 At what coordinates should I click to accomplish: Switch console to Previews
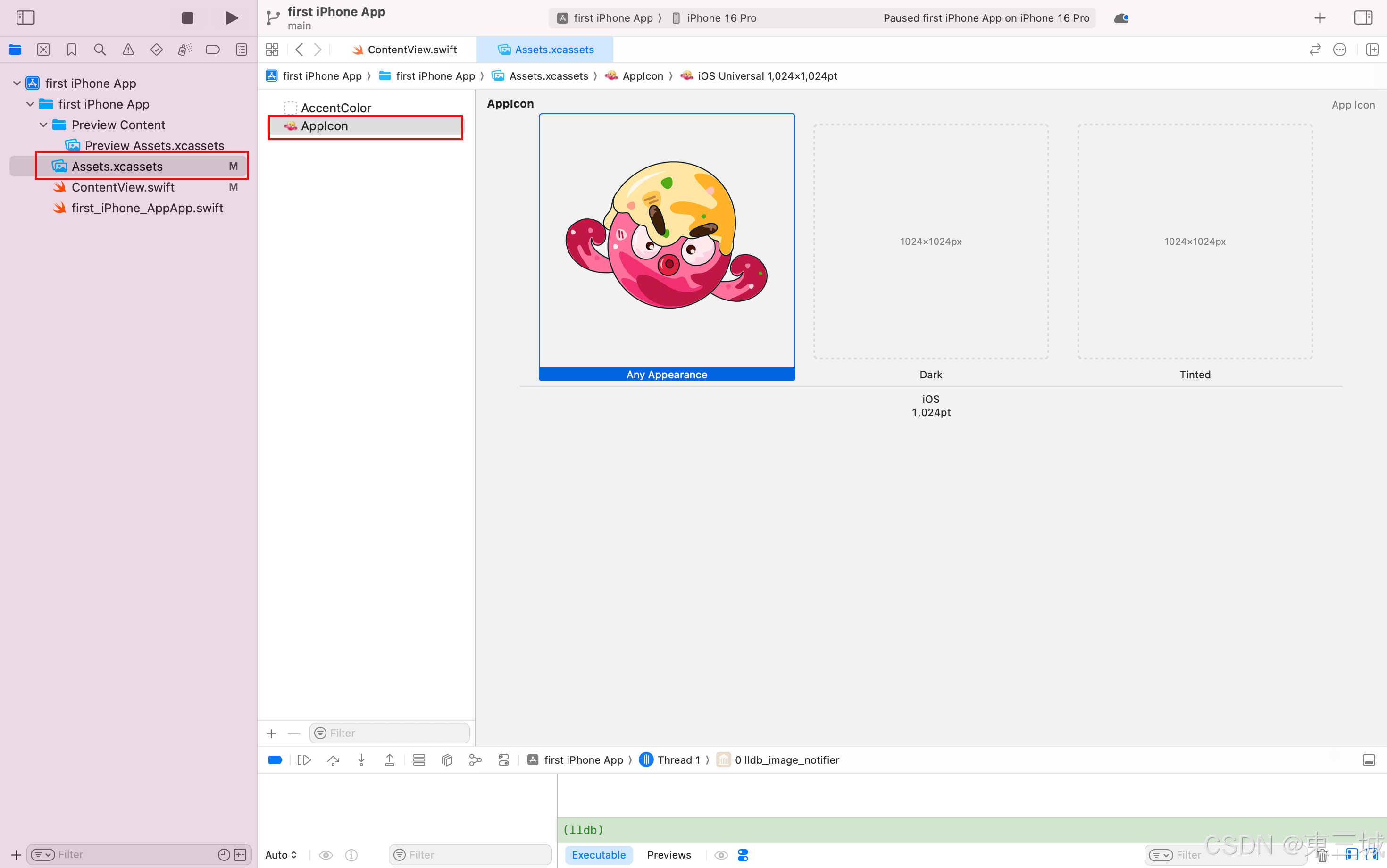[x=669, y=855]
